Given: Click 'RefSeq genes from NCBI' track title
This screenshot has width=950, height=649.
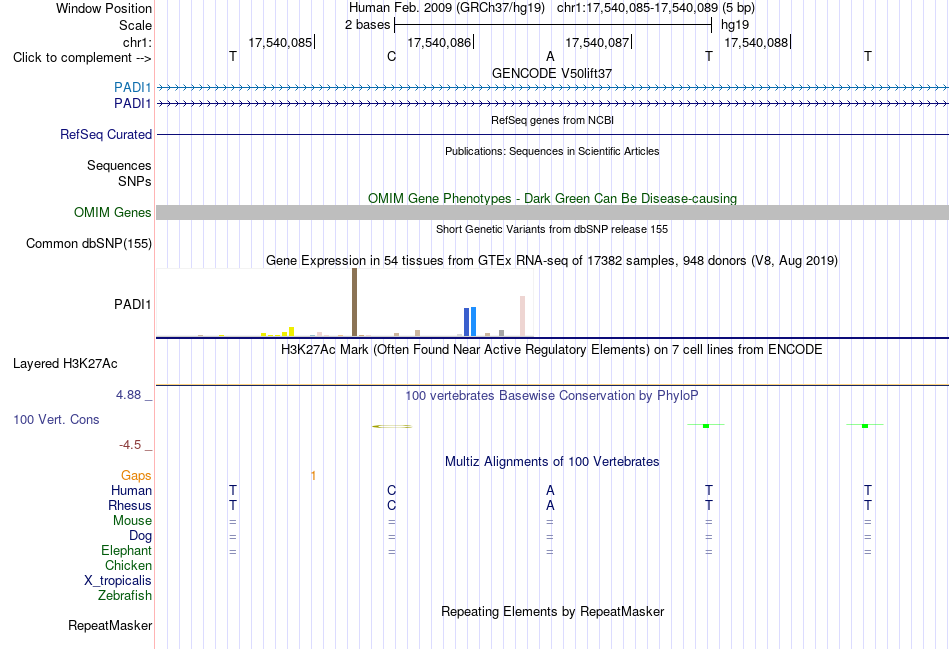Looking at the screenshot, I should [x=552, y=120].
